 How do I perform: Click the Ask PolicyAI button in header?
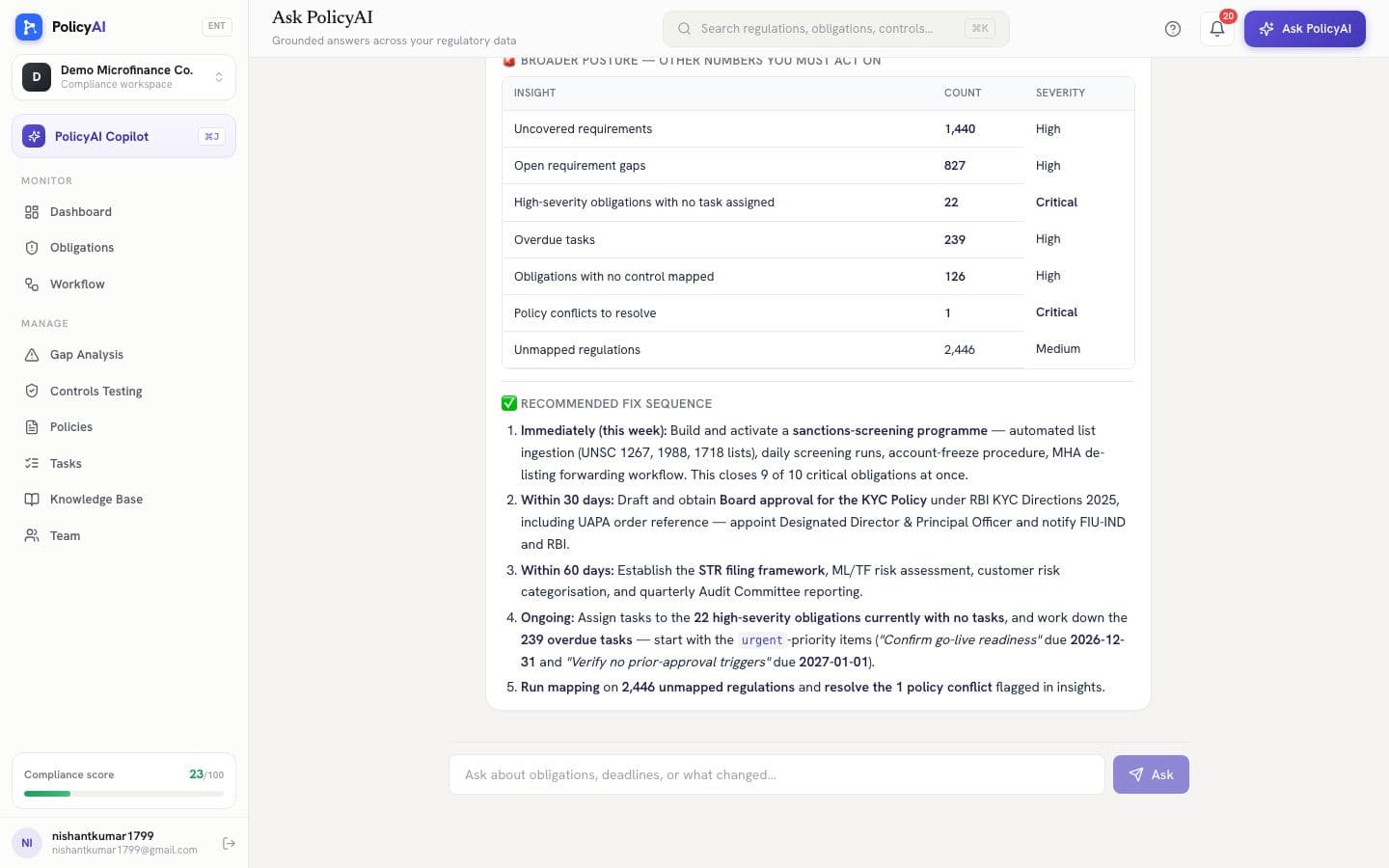point(1304,29)
